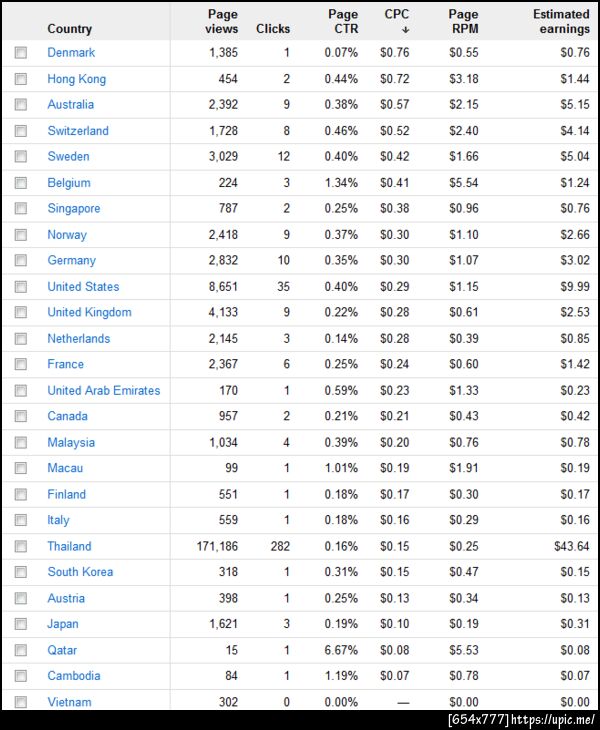Sort by Page RPM header

click(x=464, y=21)
